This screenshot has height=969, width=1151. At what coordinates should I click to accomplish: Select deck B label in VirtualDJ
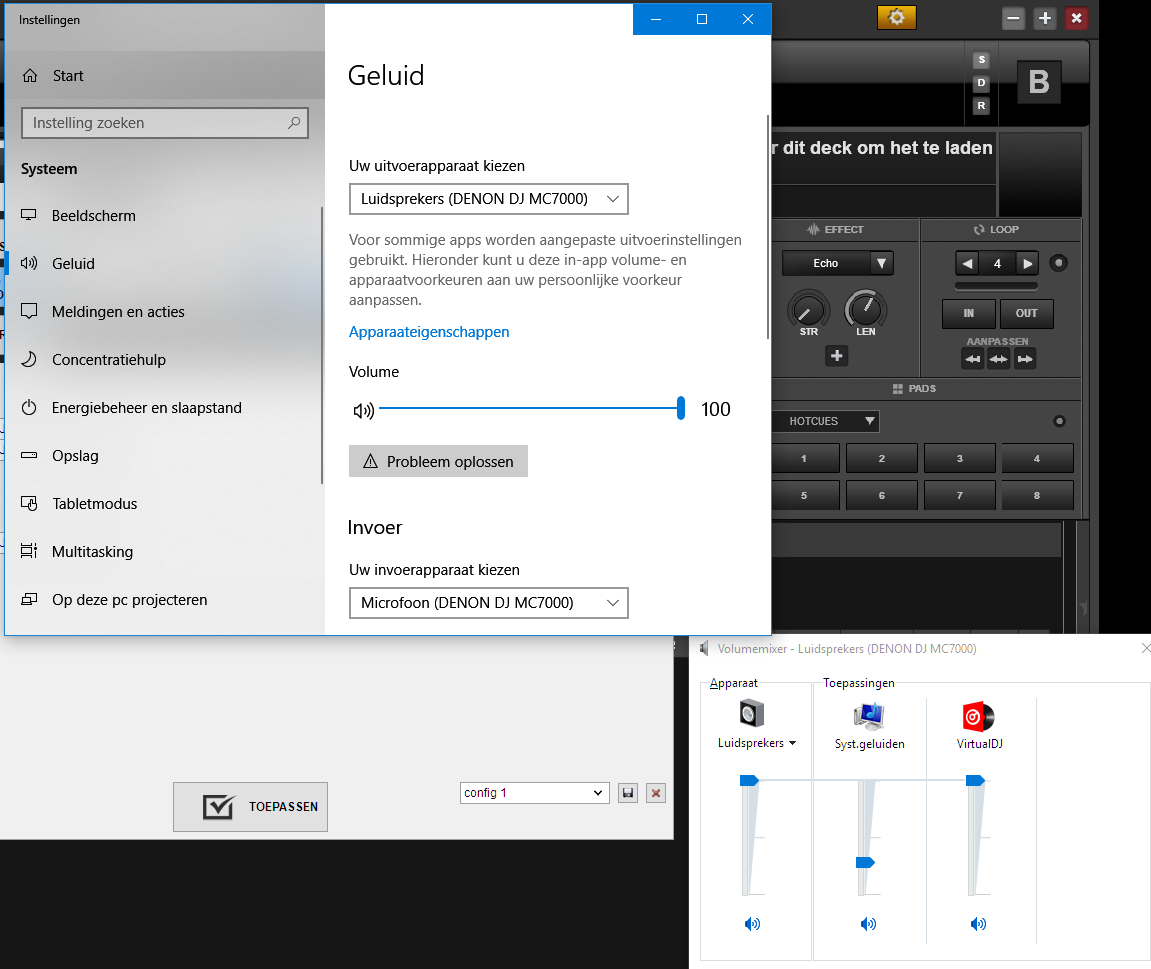coord(1039,82)
